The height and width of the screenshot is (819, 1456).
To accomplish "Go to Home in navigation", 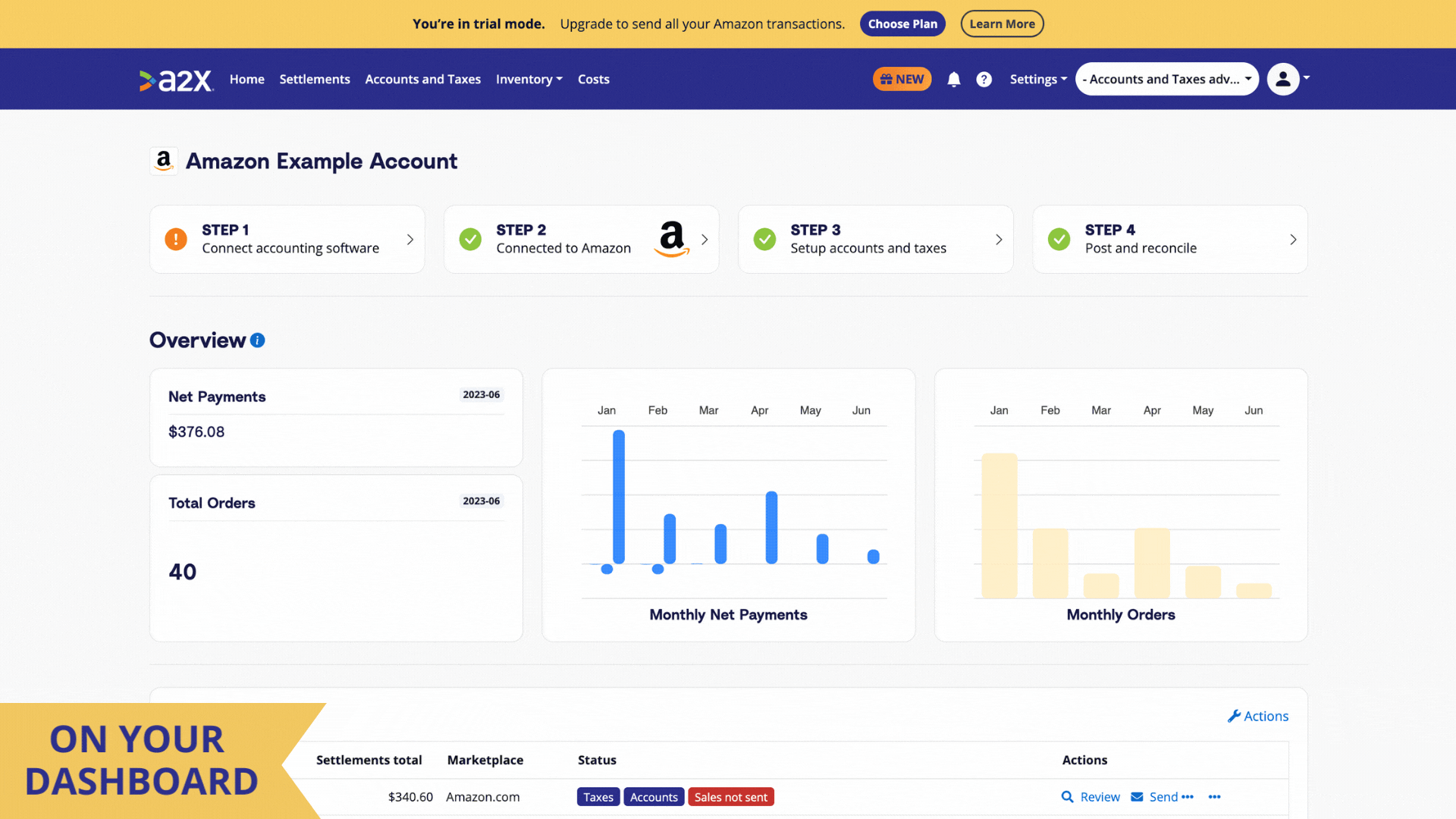I will click(247, 80).
